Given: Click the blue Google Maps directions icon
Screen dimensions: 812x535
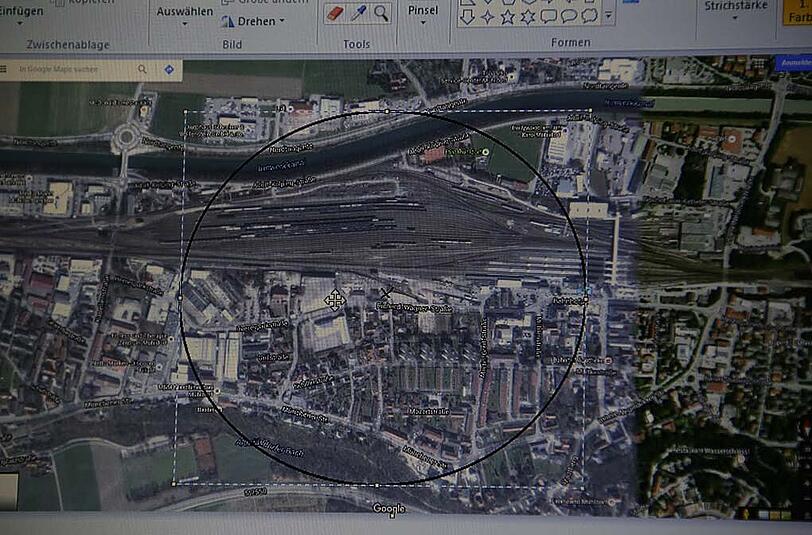Looking at the screenshot, I should [169, 69].
